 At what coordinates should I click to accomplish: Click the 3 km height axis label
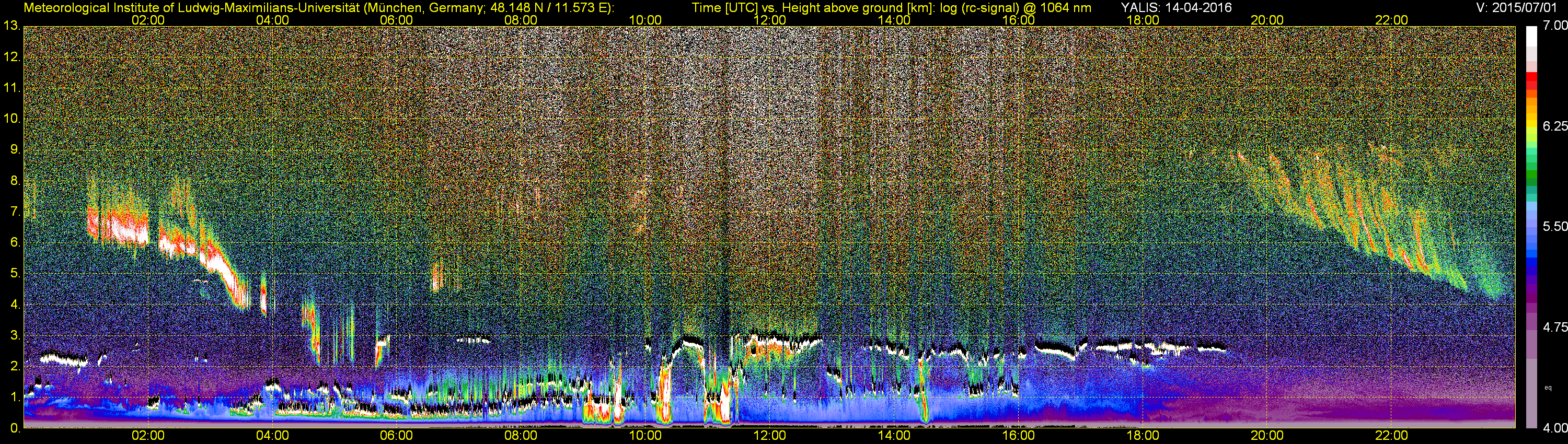click(x=15, y=335)
